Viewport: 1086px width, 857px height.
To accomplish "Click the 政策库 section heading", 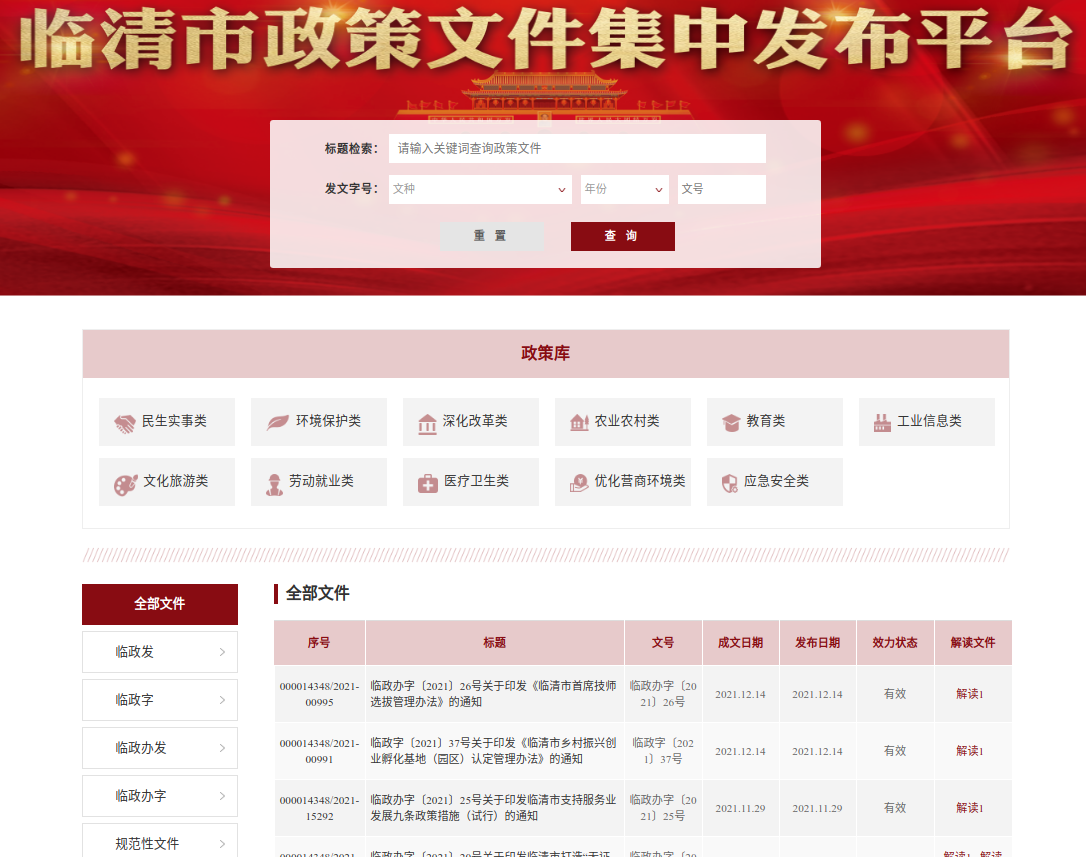I will click(x=546, y=353).
